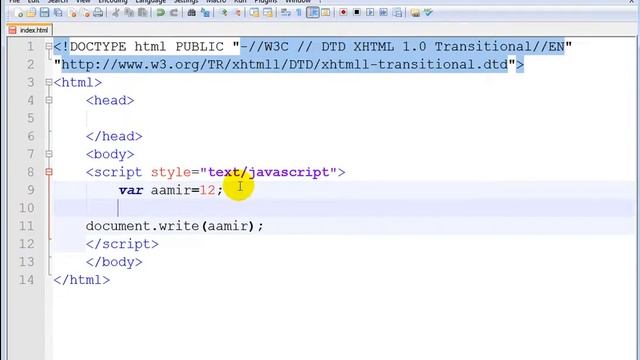Screen dimensions: 640x360
Task: Start macro recording with red dot icon
Action: click(343, 13)
